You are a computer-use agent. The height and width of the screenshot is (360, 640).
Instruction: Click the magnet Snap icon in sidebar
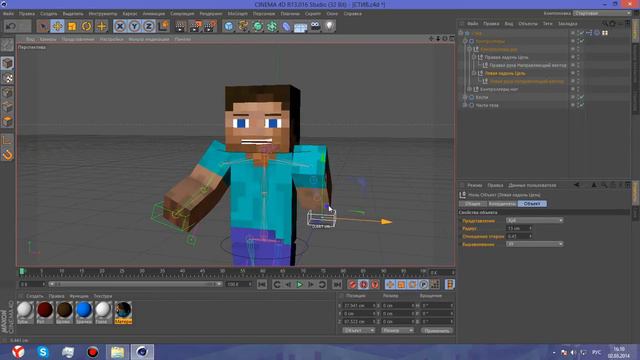[7, 155]
